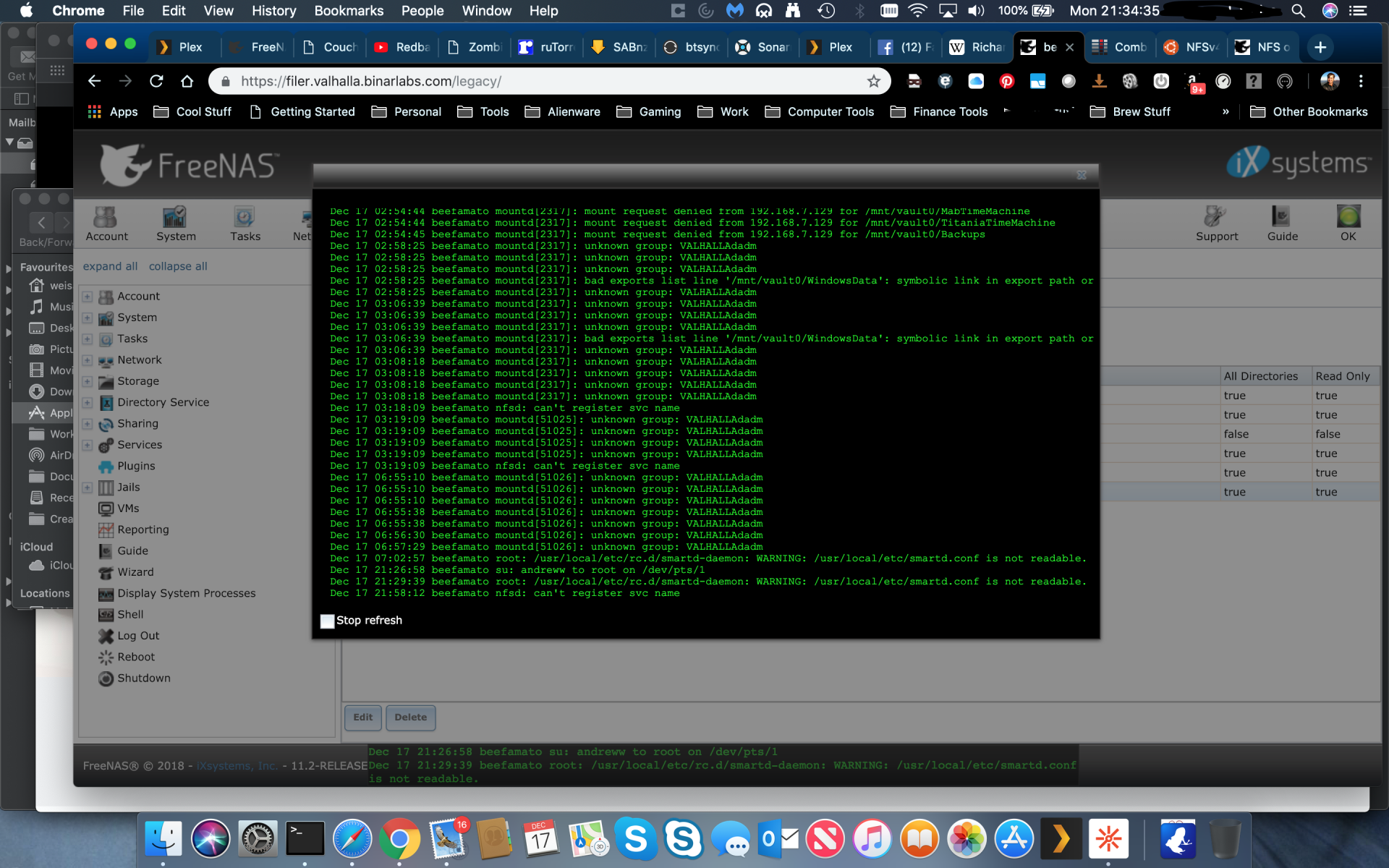The width and height of the screenshot is (1389, 868).
Task: Switch to the Sonarr browser tab
Action: coord(765,47)
